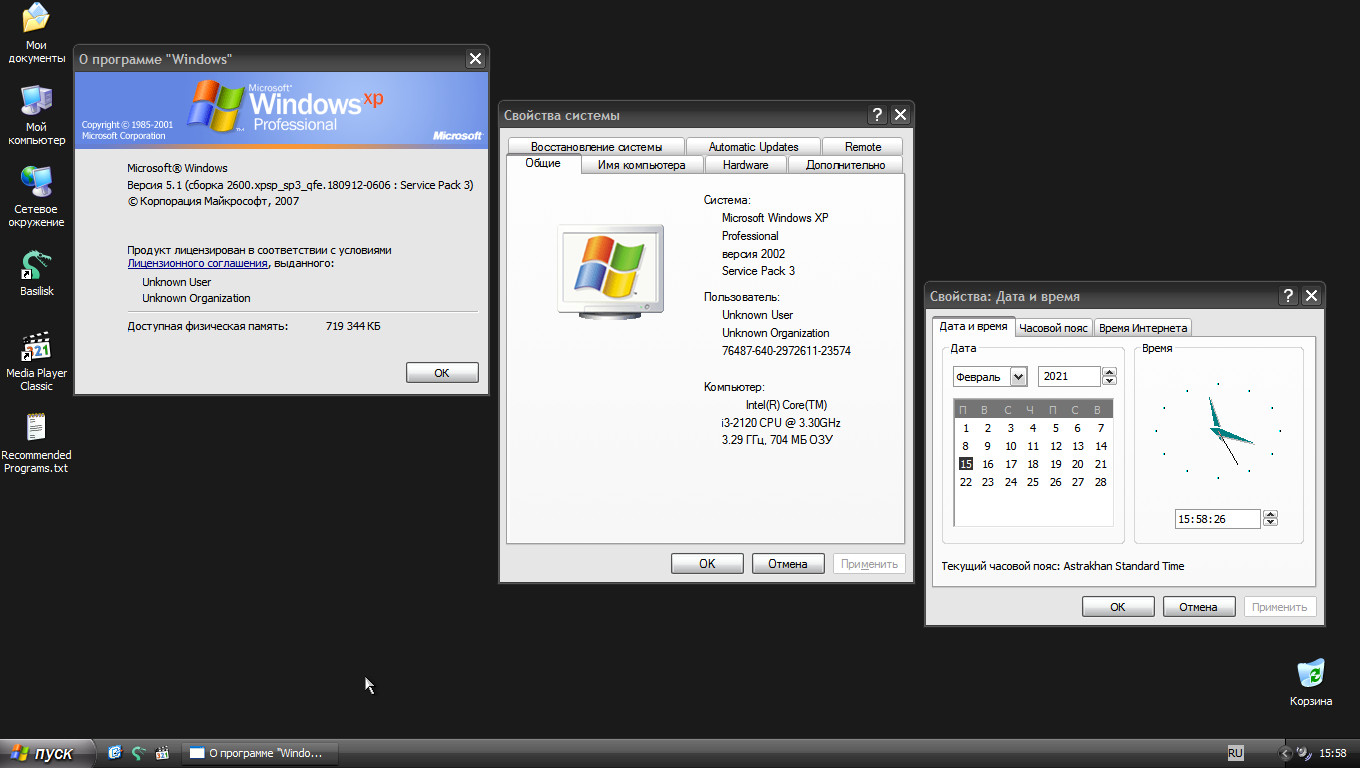
Task: Decrease the time with the down spinner
Action: click(1270, 524)
